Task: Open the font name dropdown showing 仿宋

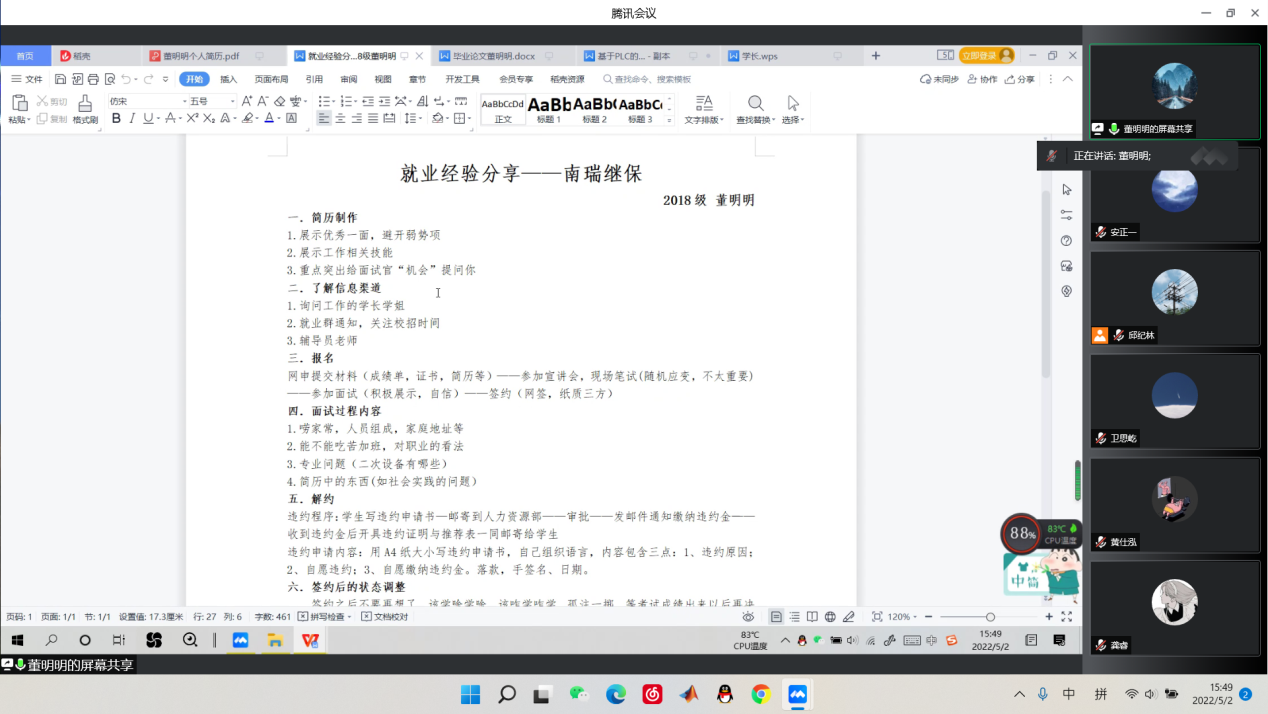Action: 147,101
